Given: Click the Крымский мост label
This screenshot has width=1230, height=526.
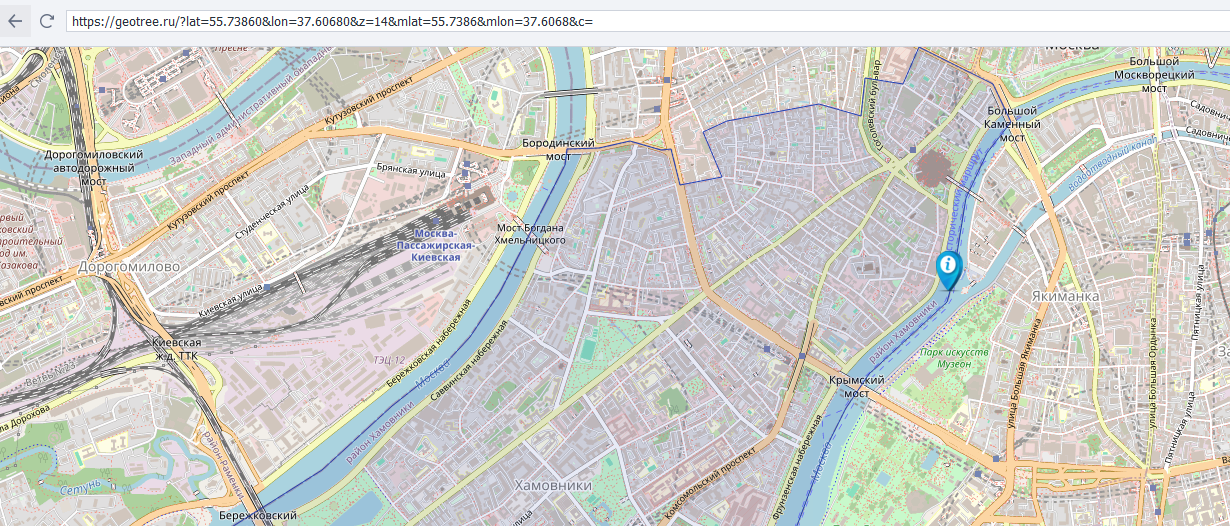Looking at the screenshot, I should click(856, 387).
